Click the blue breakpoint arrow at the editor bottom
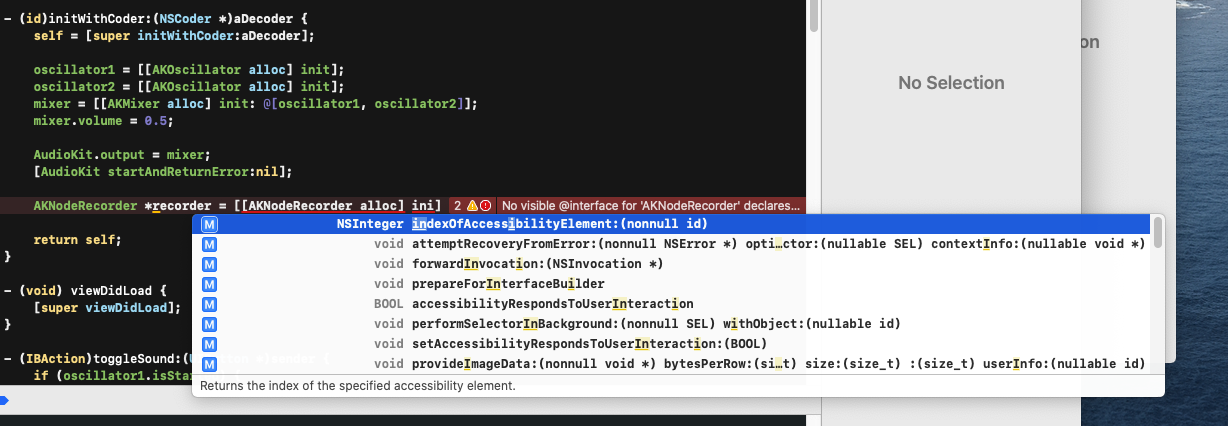This screenshot has width=1228, height=426. point(4,401)
